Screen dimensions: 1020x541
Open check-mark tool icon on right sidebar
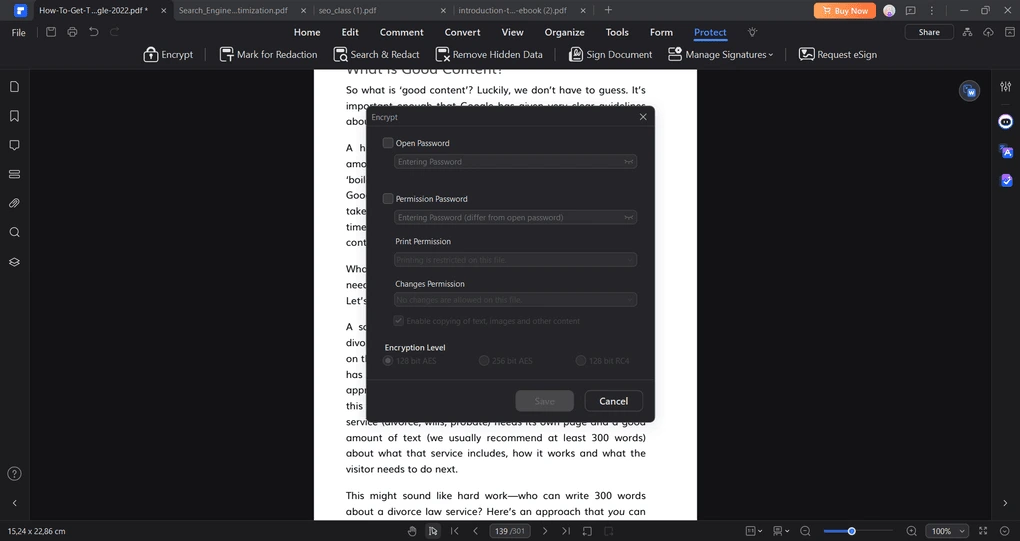[x=1006, y=180]
